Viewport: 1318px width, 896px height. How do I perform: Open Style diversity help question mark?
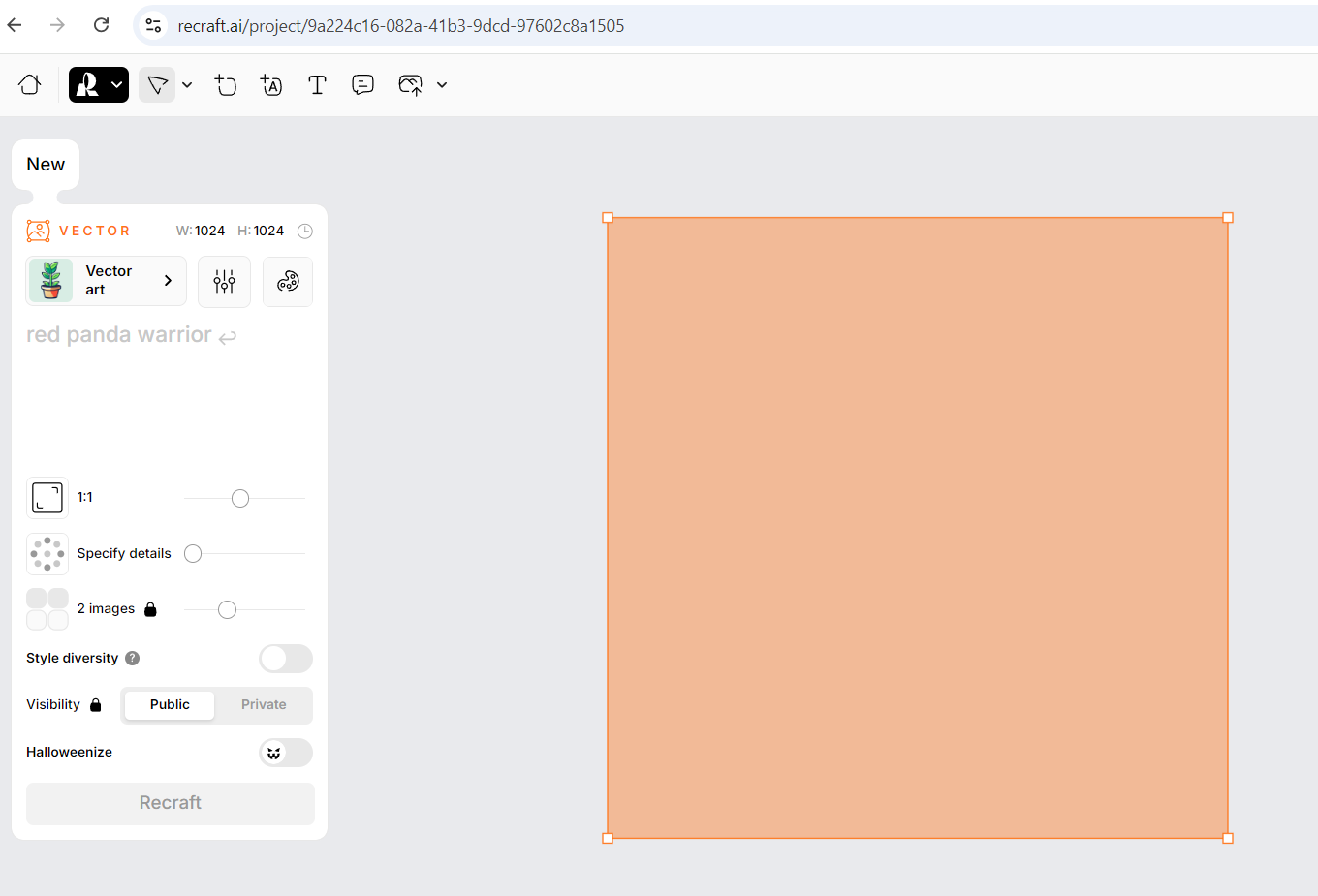133,658
